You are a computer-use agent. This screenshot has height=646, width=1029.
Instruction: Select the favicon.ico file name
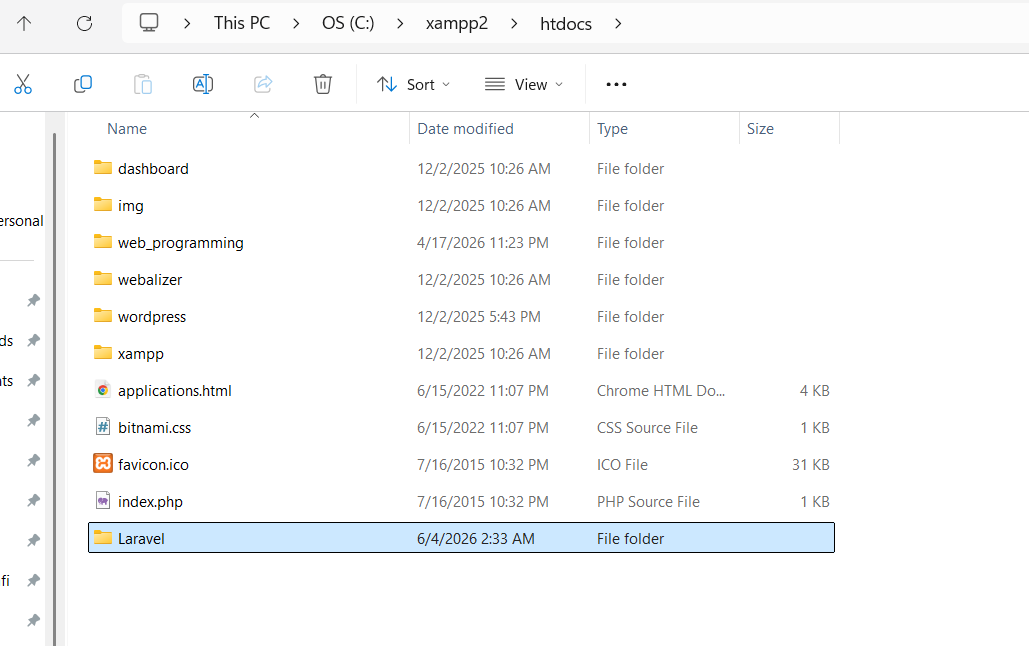153,465
